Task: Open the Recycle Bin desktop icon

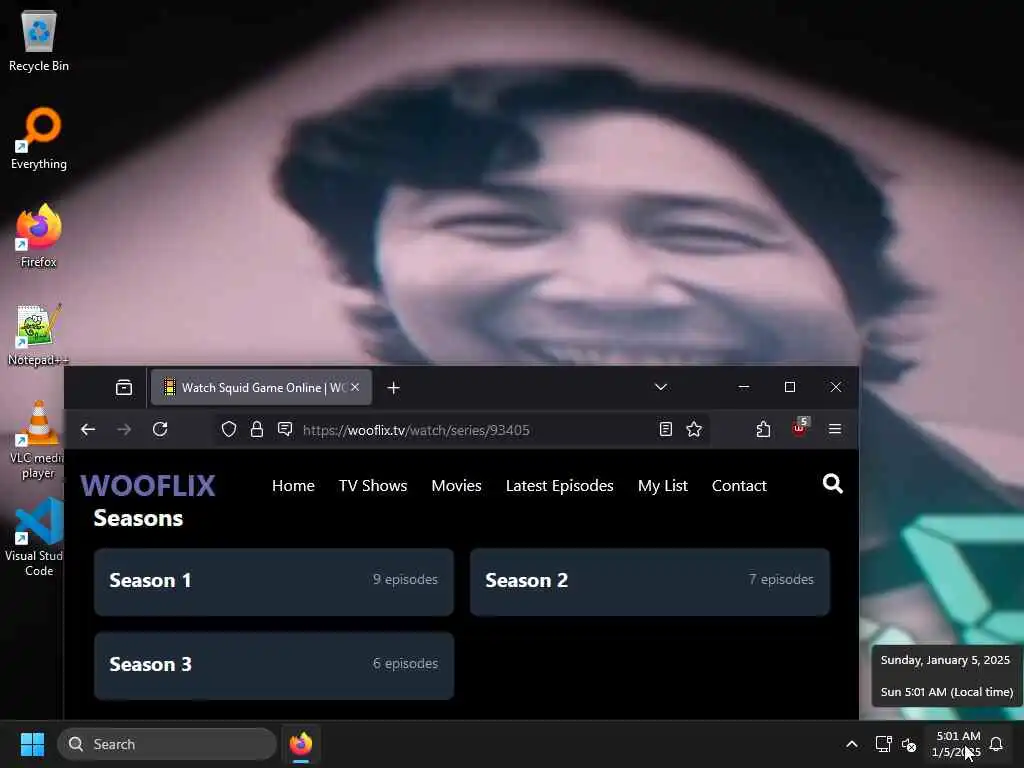Action: pyautogui.click(x=39, y=40)
